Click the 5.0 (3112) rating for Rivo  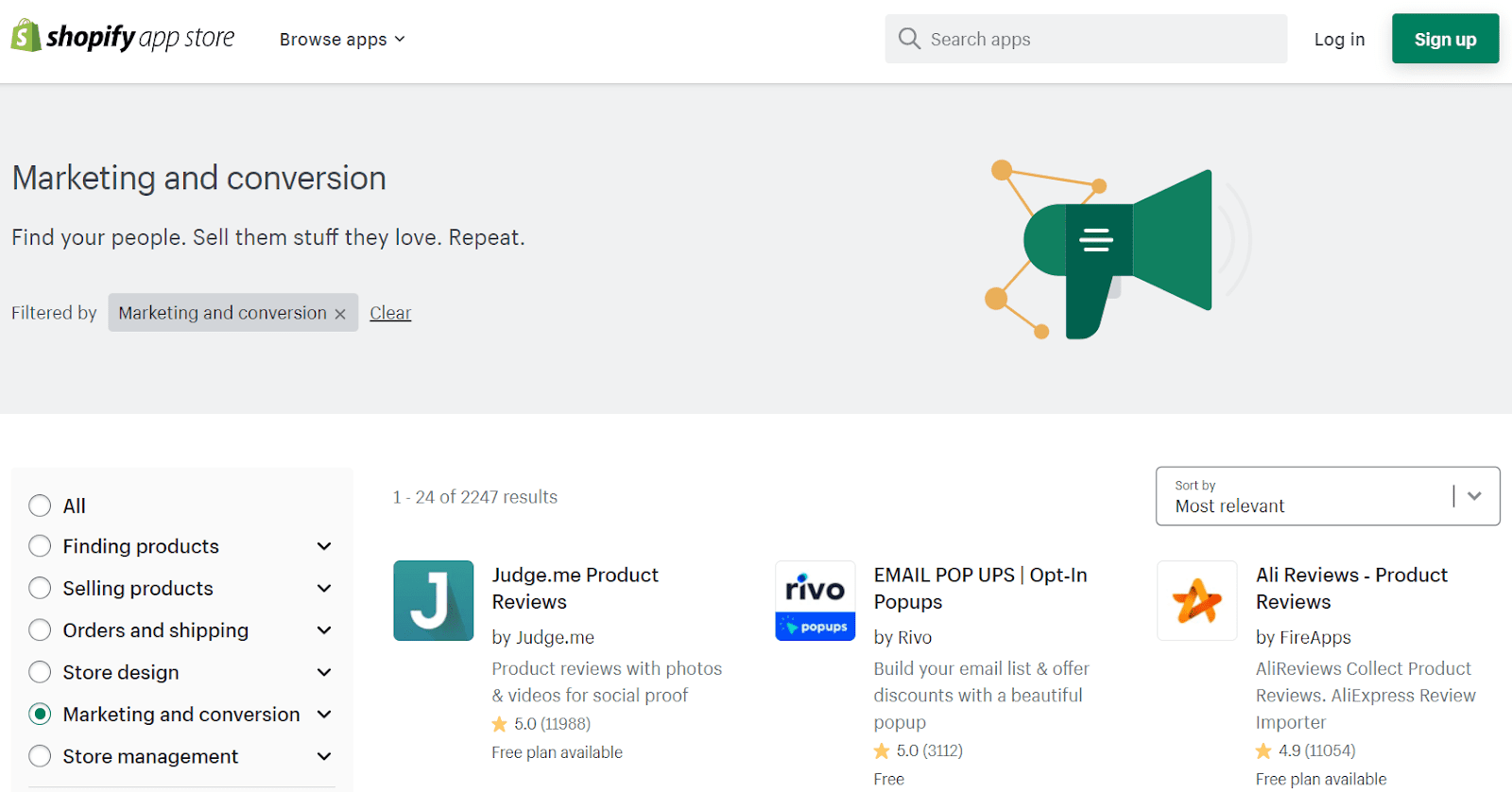[919, 750]
